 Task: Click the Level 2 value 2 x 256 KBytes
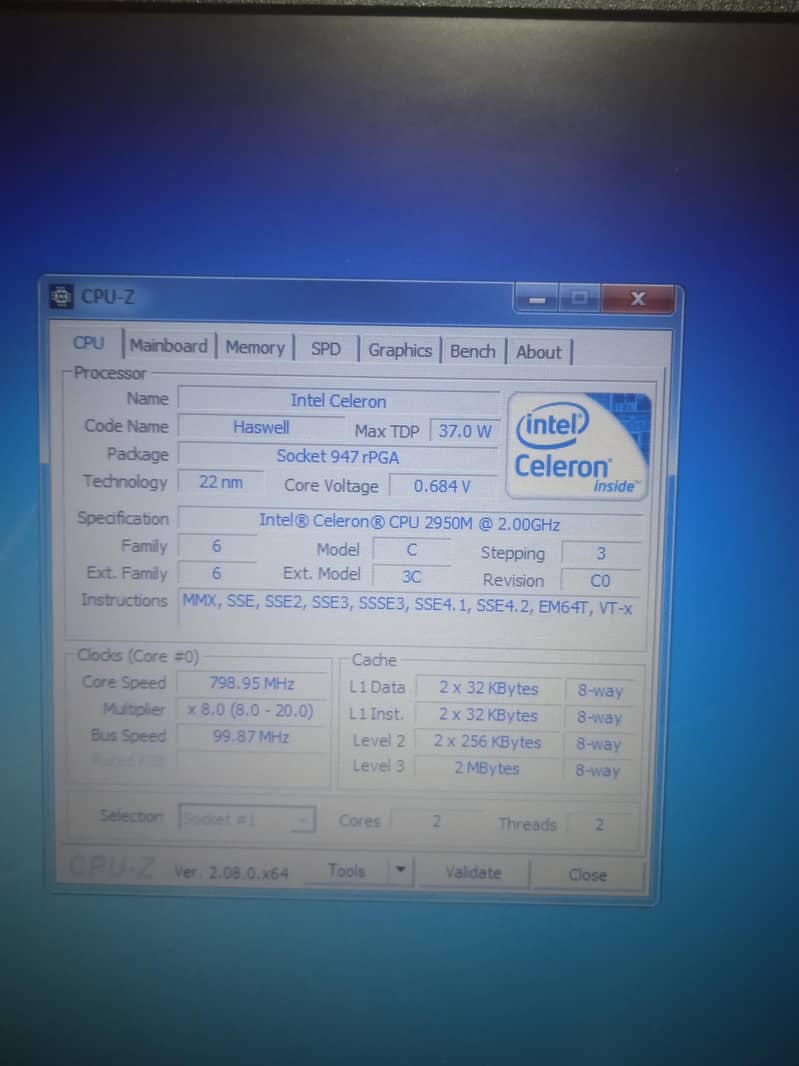click(488, 742)
